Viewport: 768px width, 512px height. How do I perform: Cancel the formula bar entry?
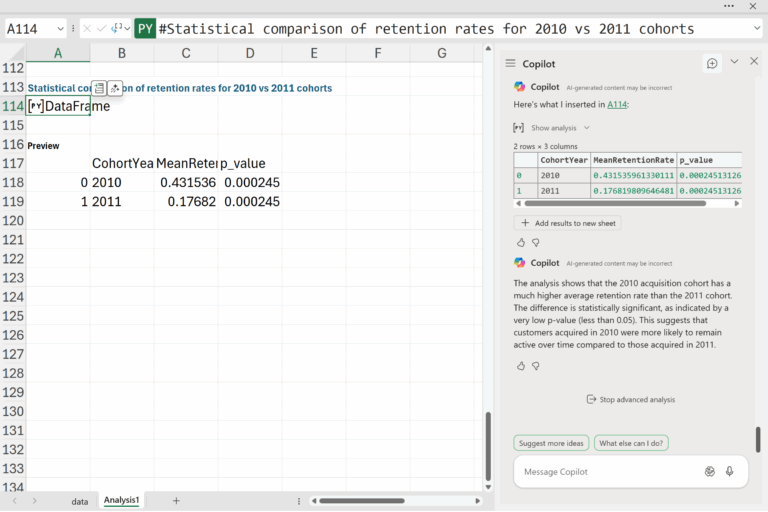pyautogui.click(x=87, y=29)
